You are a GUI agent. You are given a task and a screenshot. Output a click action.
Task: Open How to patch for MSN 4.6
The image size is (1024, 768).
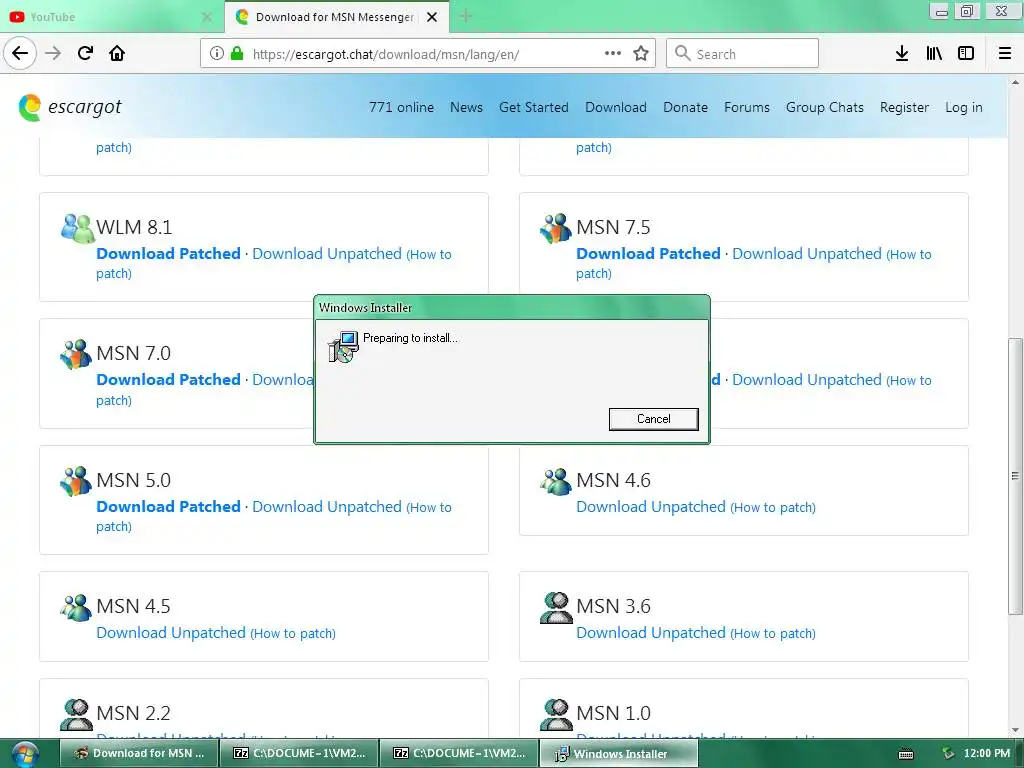click(x=773, y=507)
